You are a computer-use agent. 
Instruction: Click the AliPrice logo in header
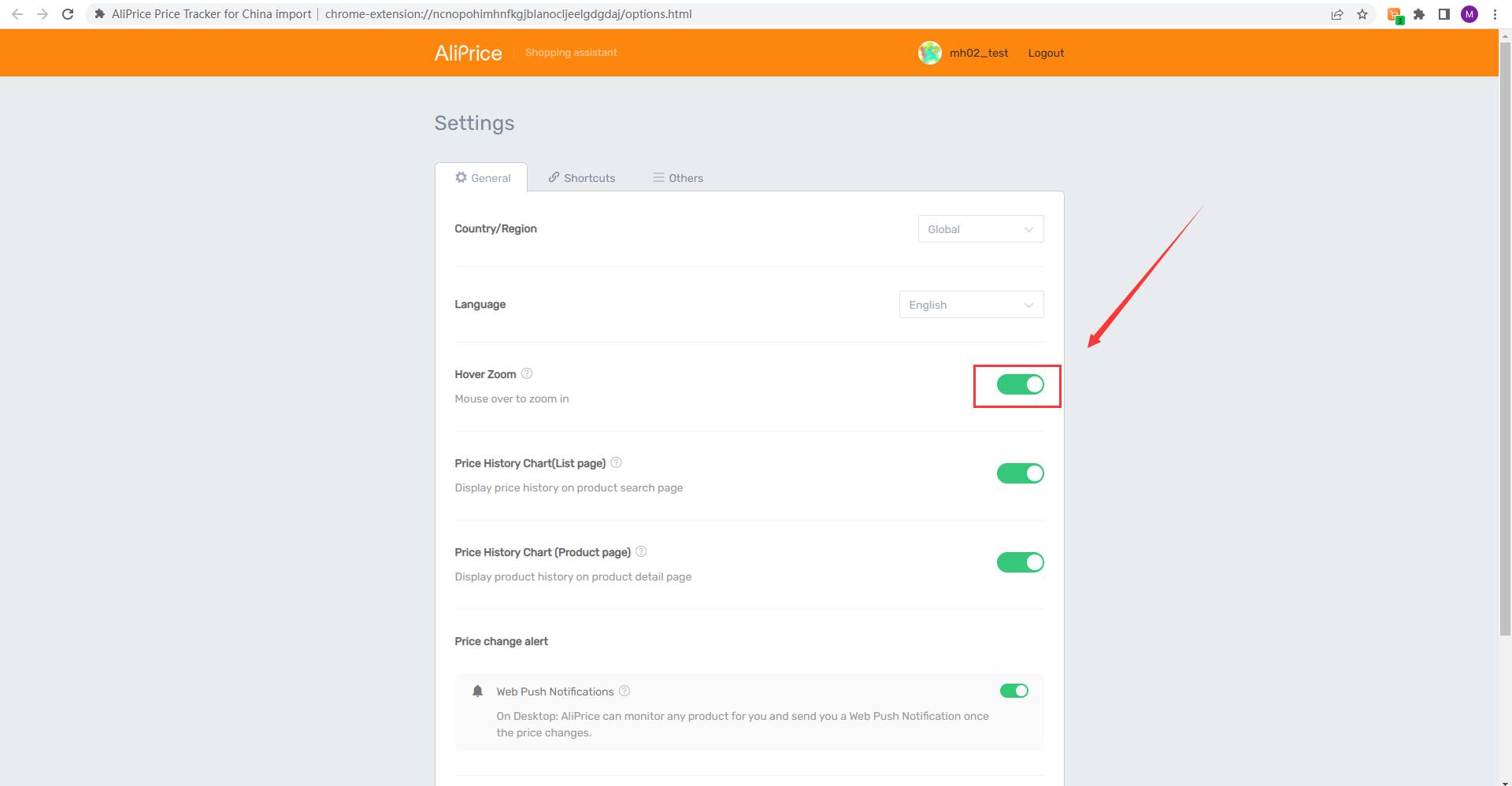click(468, 53)
